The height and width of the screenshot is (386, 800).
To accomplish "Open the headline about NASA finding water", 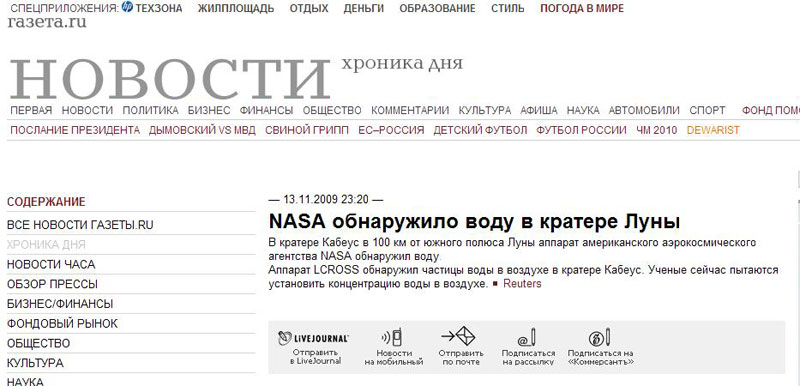I will coord(474,222).
